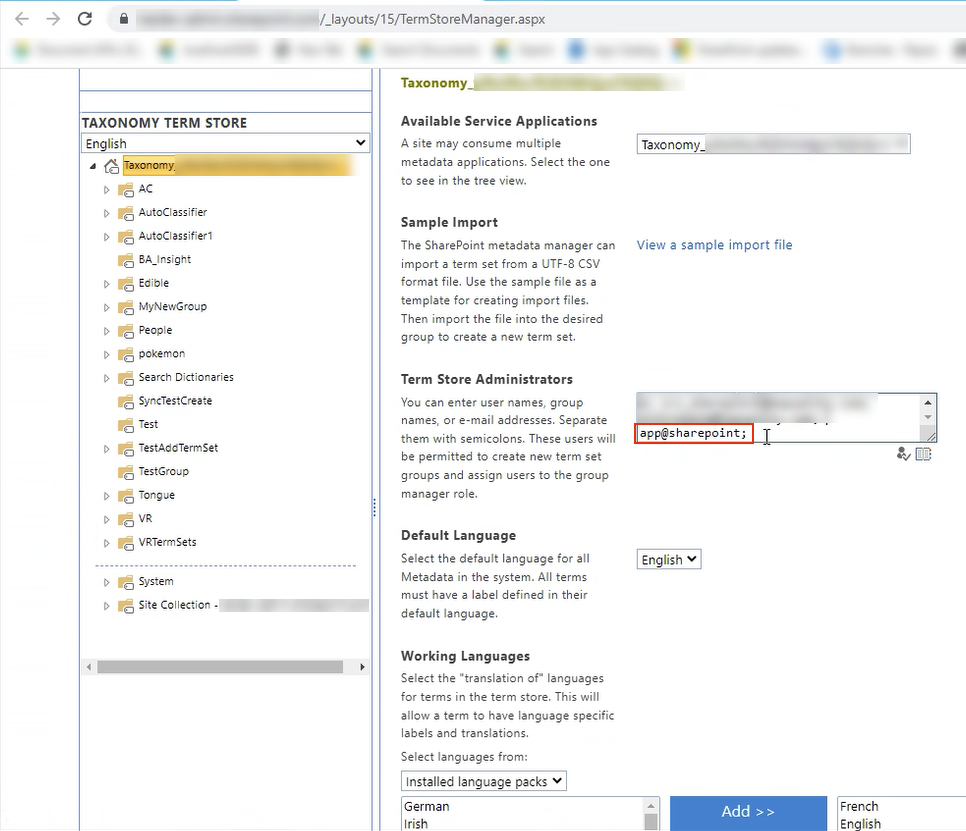Select the MyNewGroup term group
The height and width of the screenshot is (831, 966).
(x=172, y=307)
